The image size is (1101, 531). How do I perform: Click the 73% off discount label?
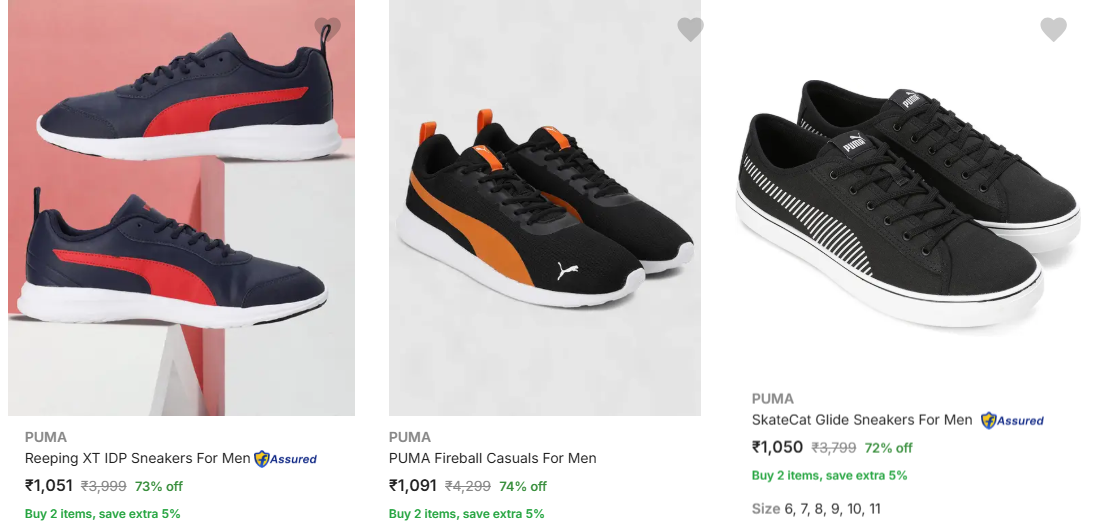(x=159, y=487)
